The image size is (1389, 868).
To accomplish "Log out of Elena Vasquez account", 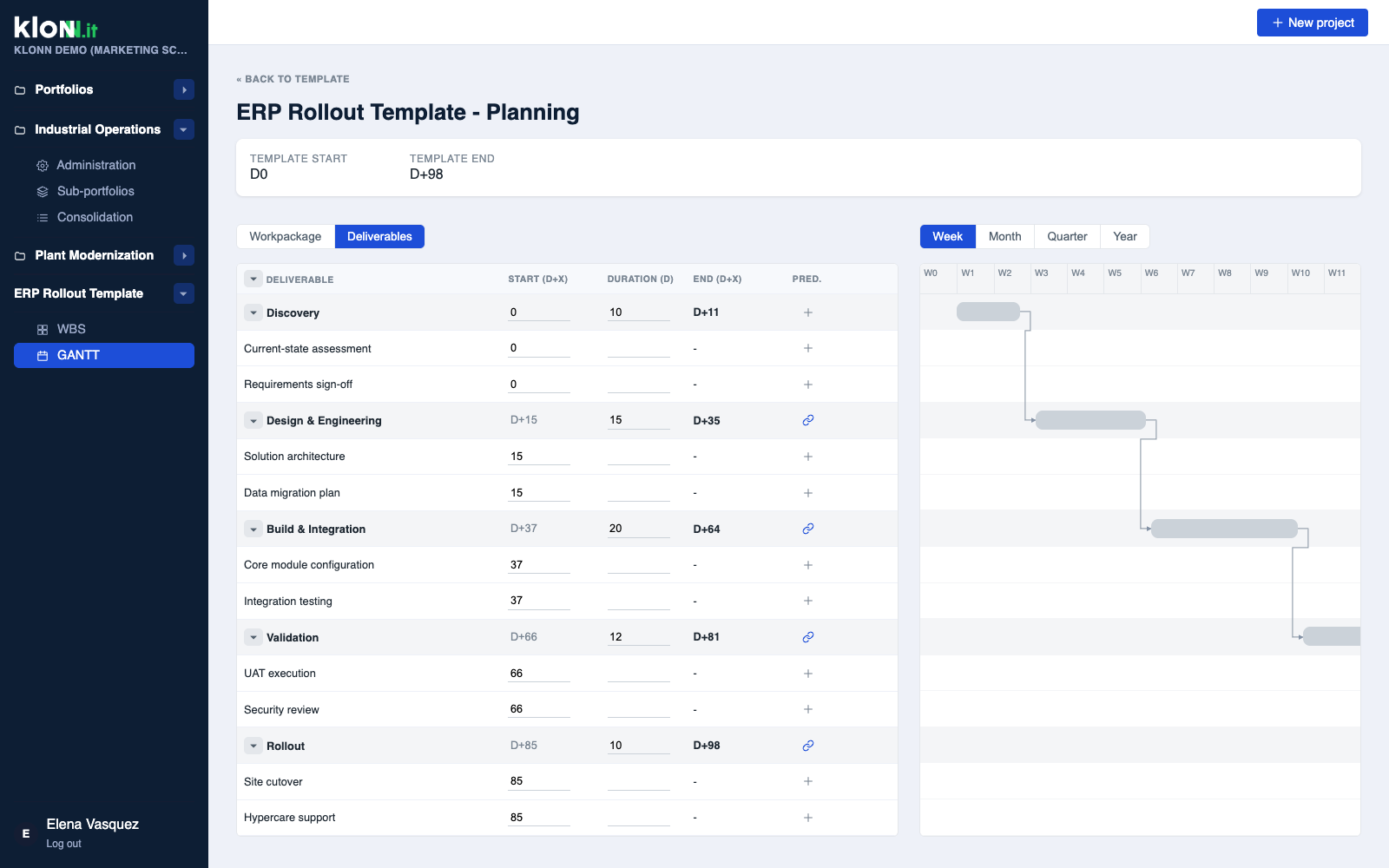I will 63,844.
